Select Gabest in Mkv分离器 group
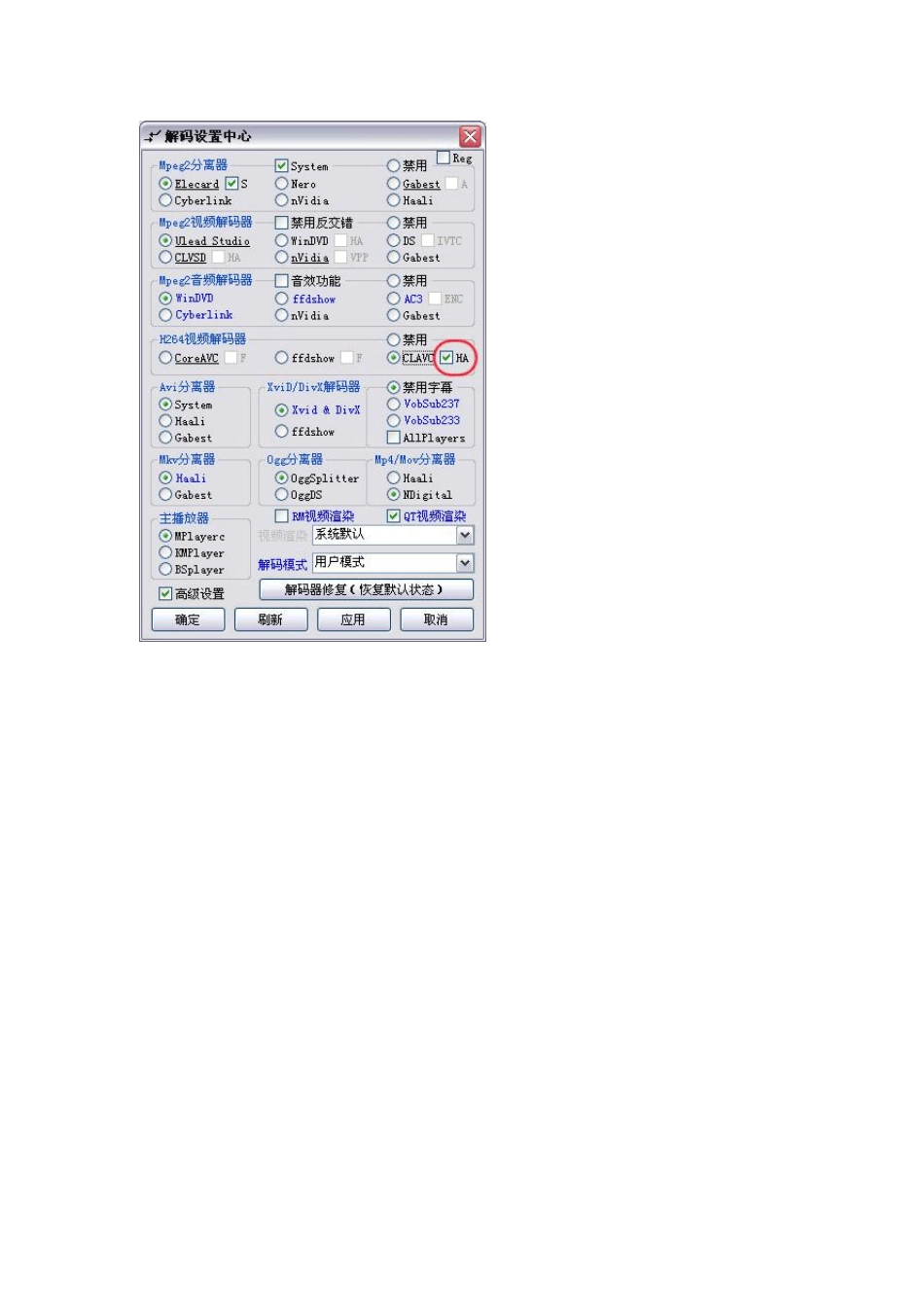The height and width of the screenshot is (1307, 924). coord(165,495)
